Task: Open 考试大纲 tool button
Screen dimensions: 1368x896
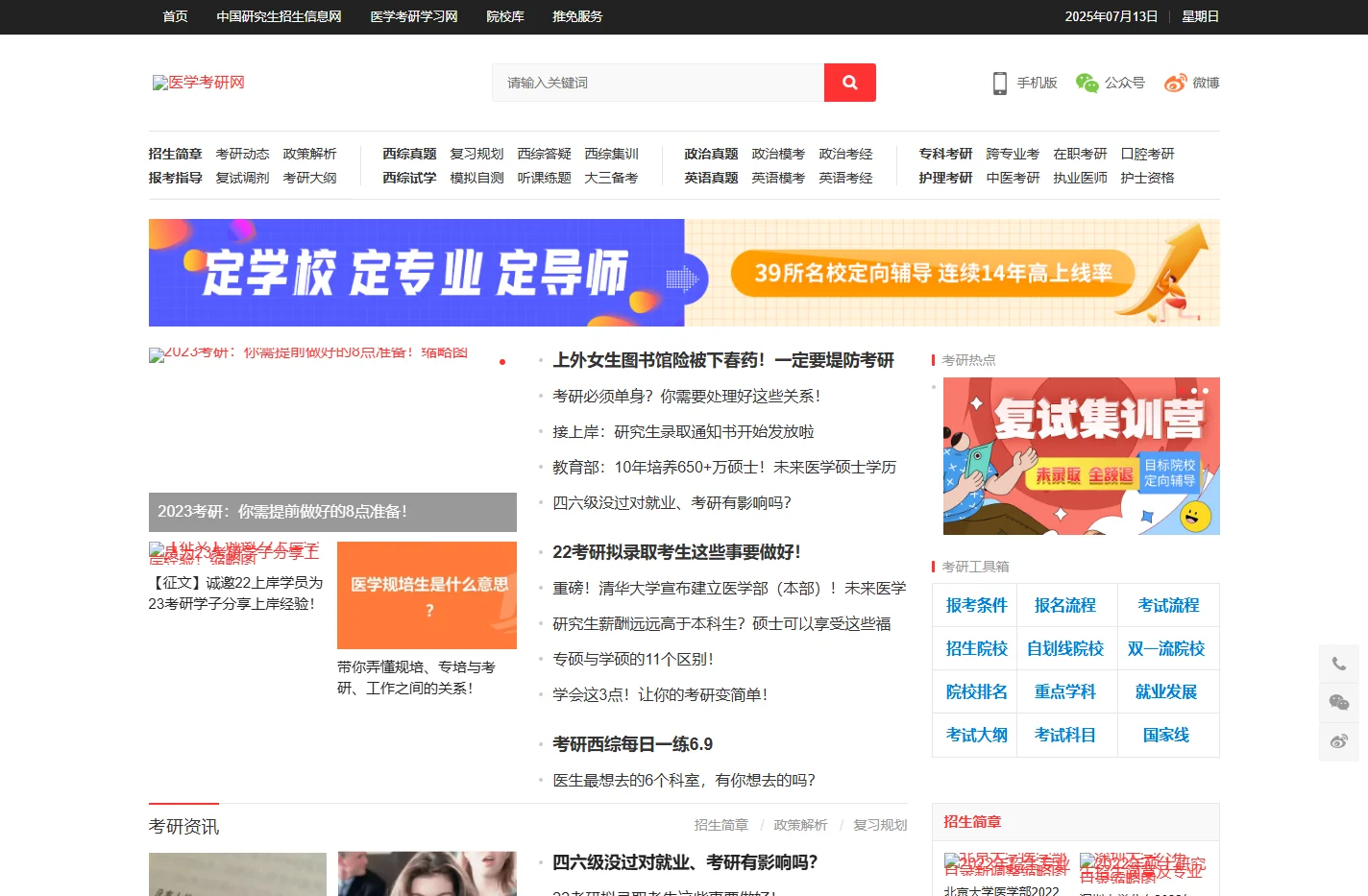Action: tap(976, 735)
